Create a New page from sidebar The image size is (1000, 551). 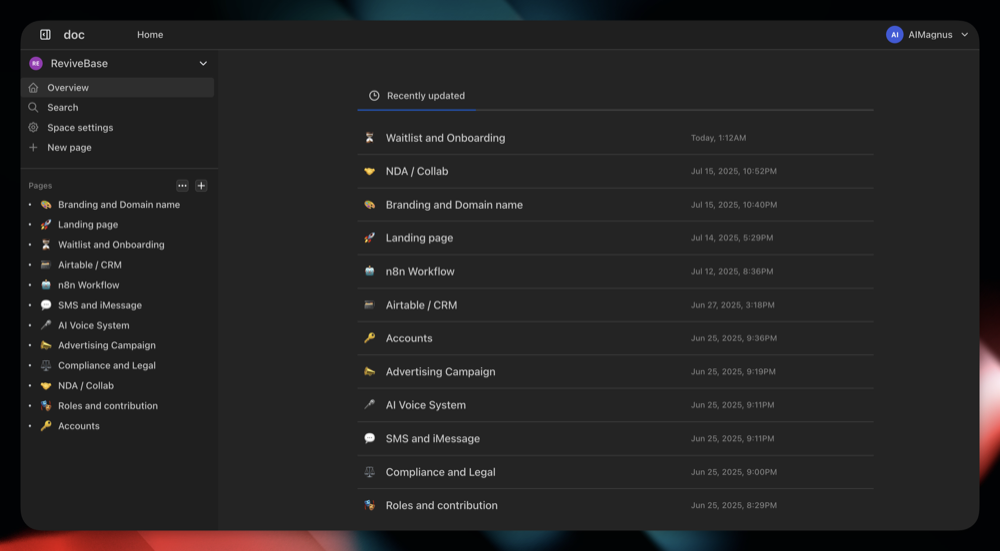click(x=69, y=148)
